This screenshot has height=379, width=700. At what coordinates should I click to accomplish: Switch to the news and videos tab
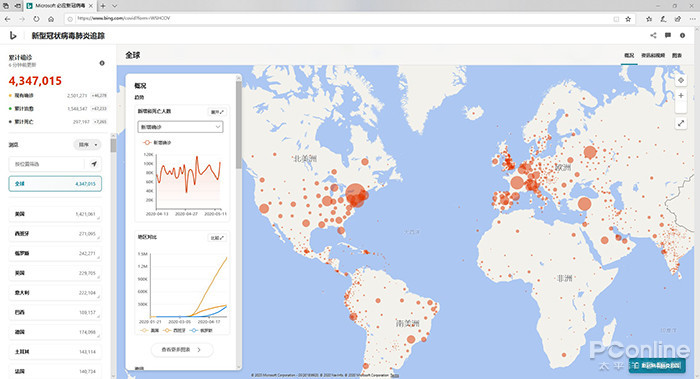tap(653, 55)
